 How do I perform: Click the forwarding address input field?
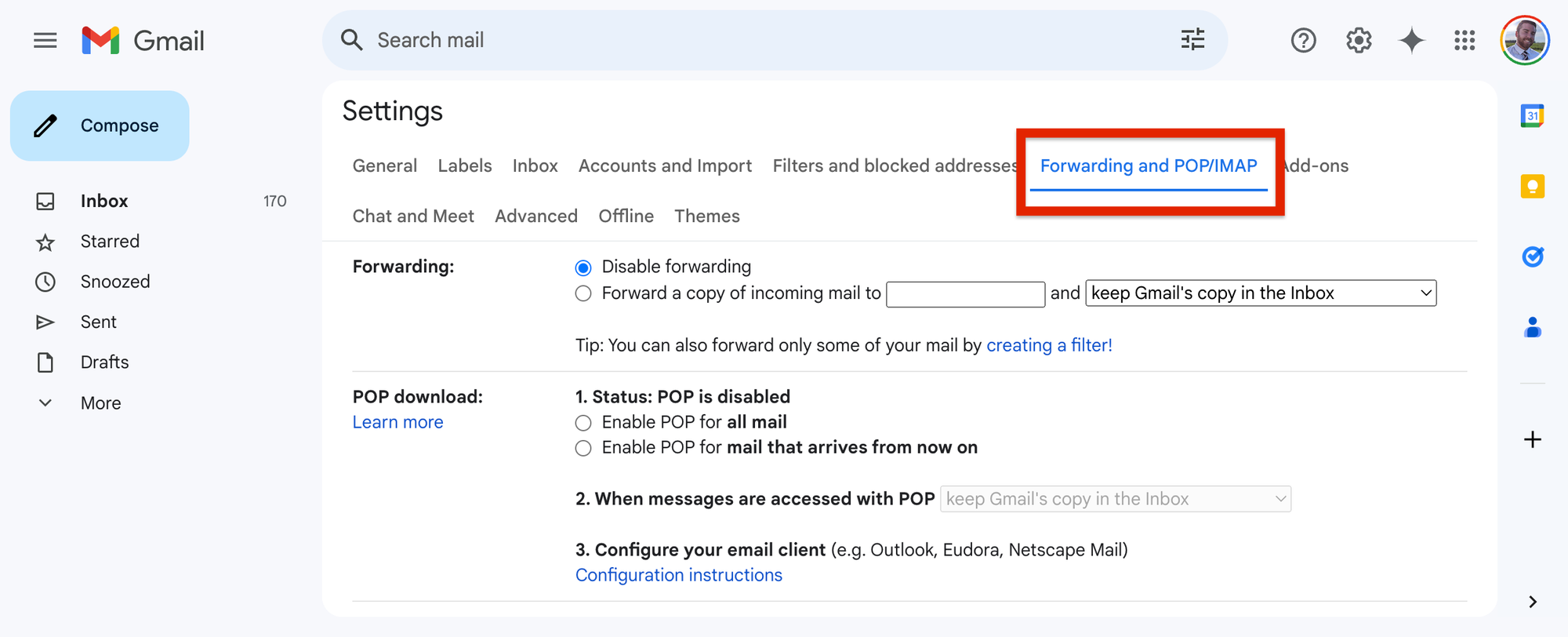pos(965,294)
